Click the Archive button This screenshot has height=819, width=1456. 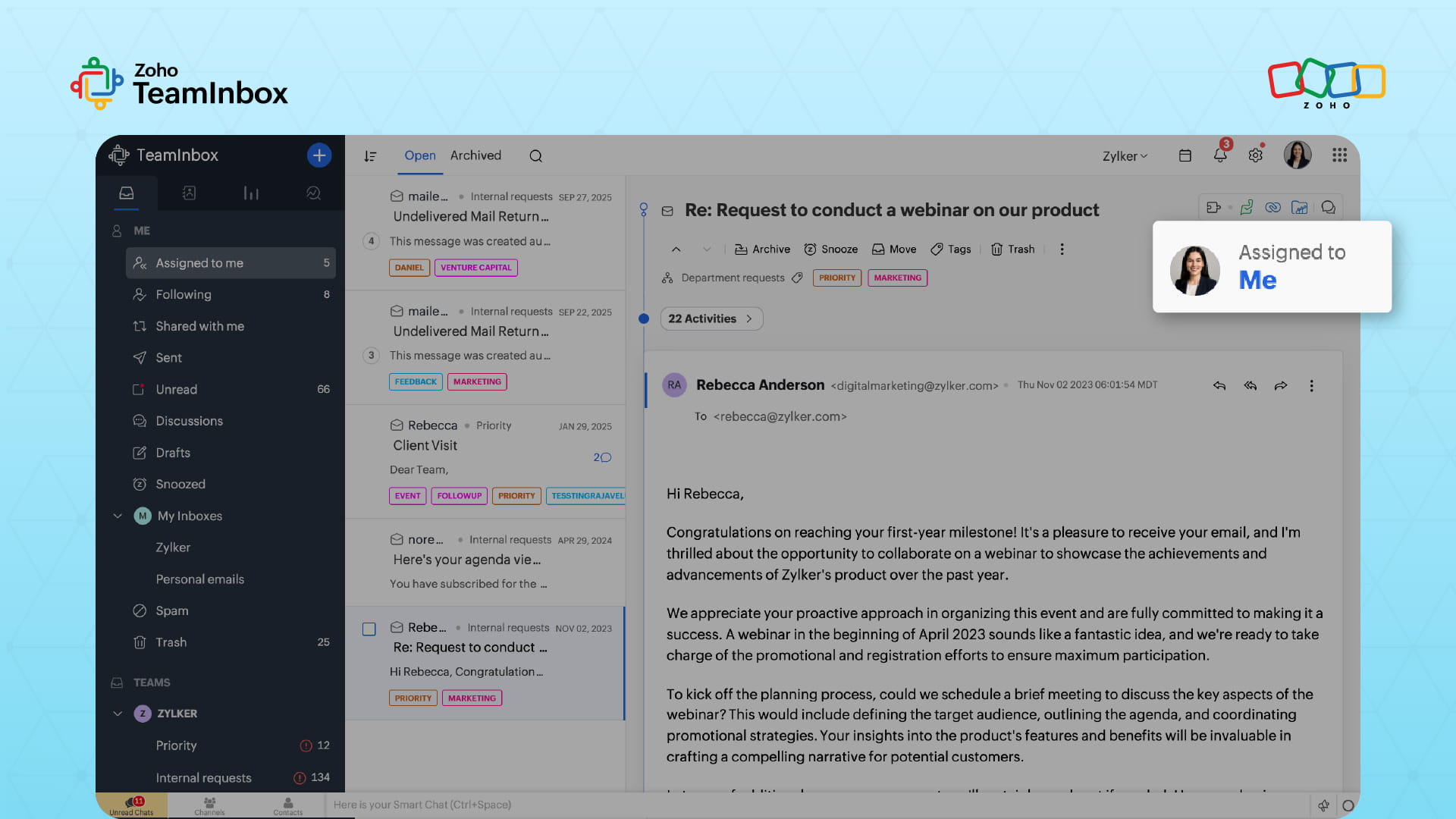tap(762, 249)
